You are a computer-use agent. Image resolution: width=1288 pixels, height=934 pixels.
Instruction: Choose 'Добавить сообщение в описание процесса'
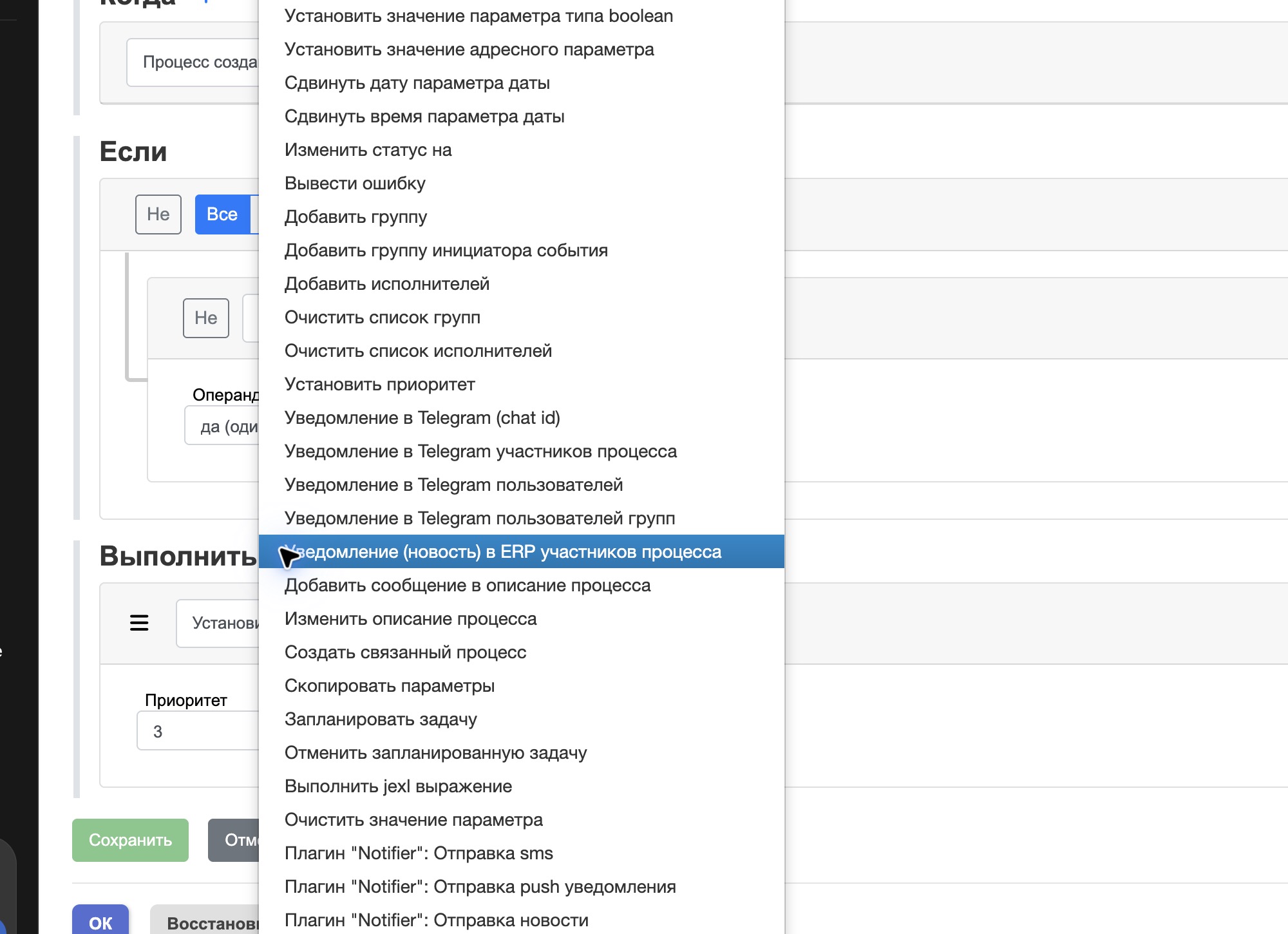coord(521,586)
